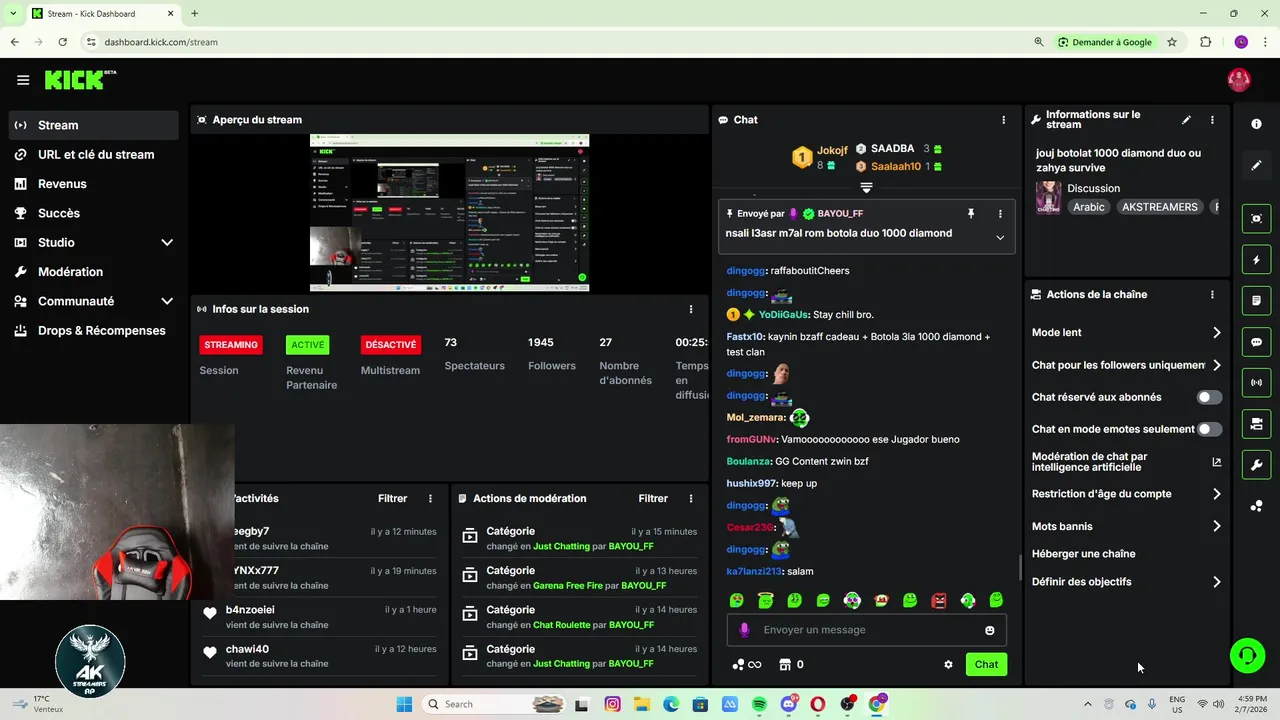Open emoji picker in message box
The image size is (1280, 720).
(990, 630)
